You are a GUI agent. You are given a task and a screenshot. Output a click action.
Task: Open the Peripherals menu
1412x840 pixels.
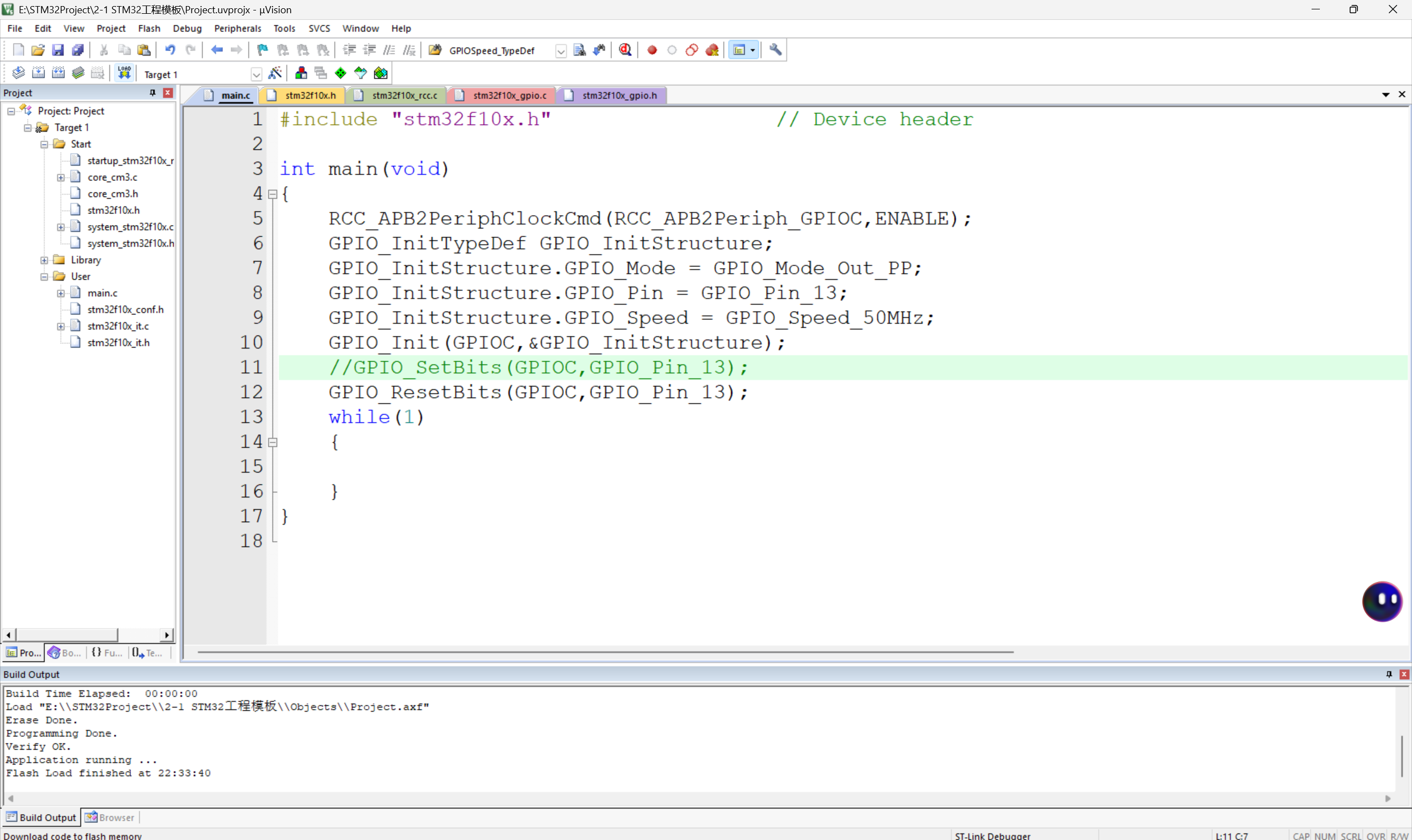point(237,28)
